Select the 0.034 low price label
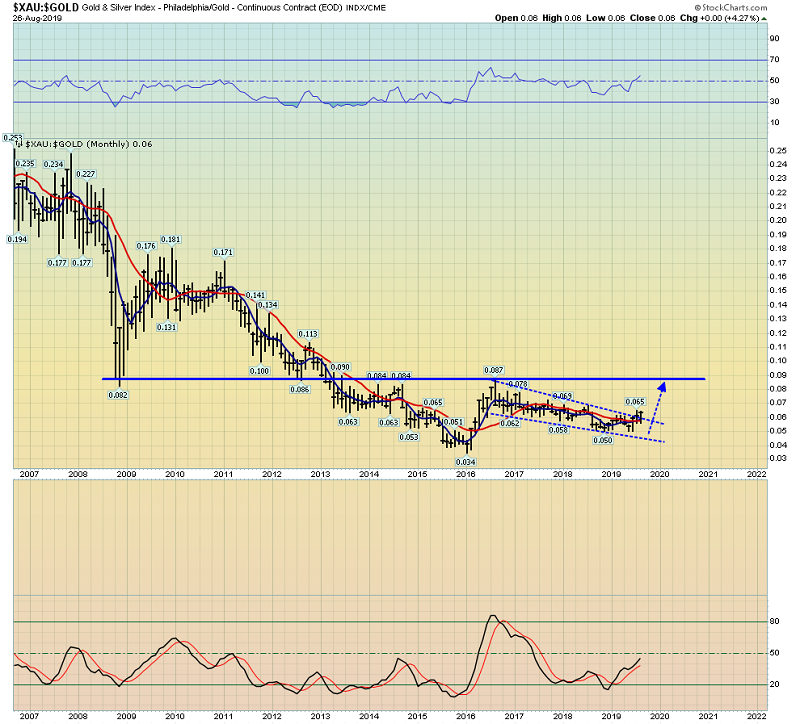The width and height of the screenshot is (800, 724). pos(466,462)
